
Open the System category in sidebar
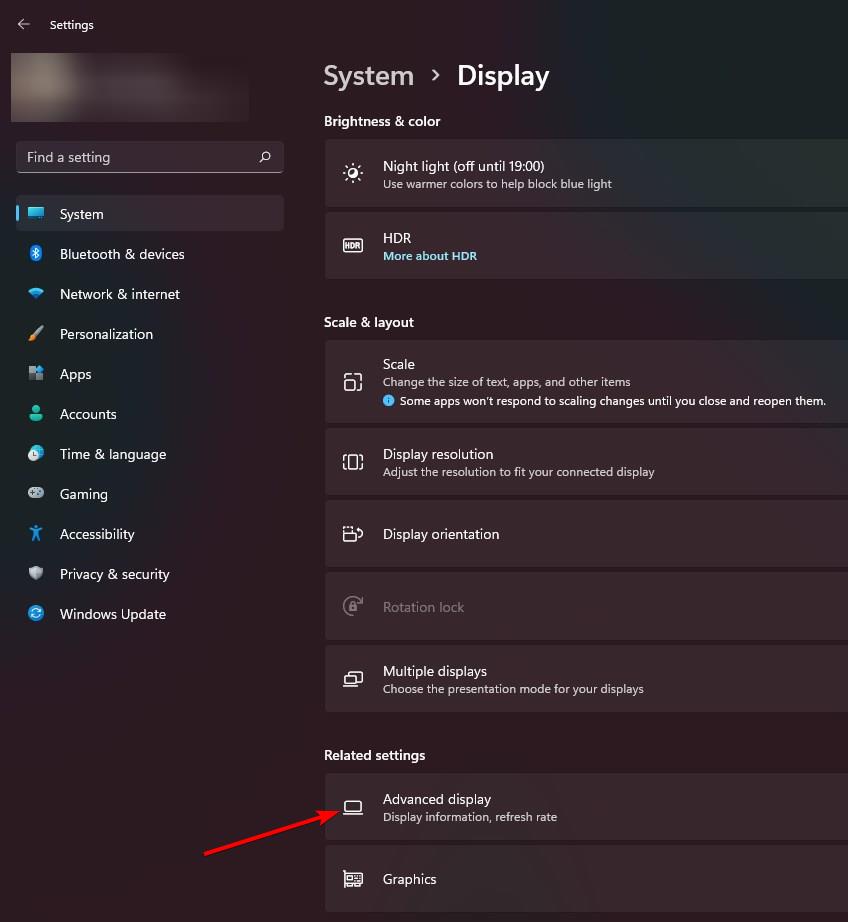tap(150, 213)
